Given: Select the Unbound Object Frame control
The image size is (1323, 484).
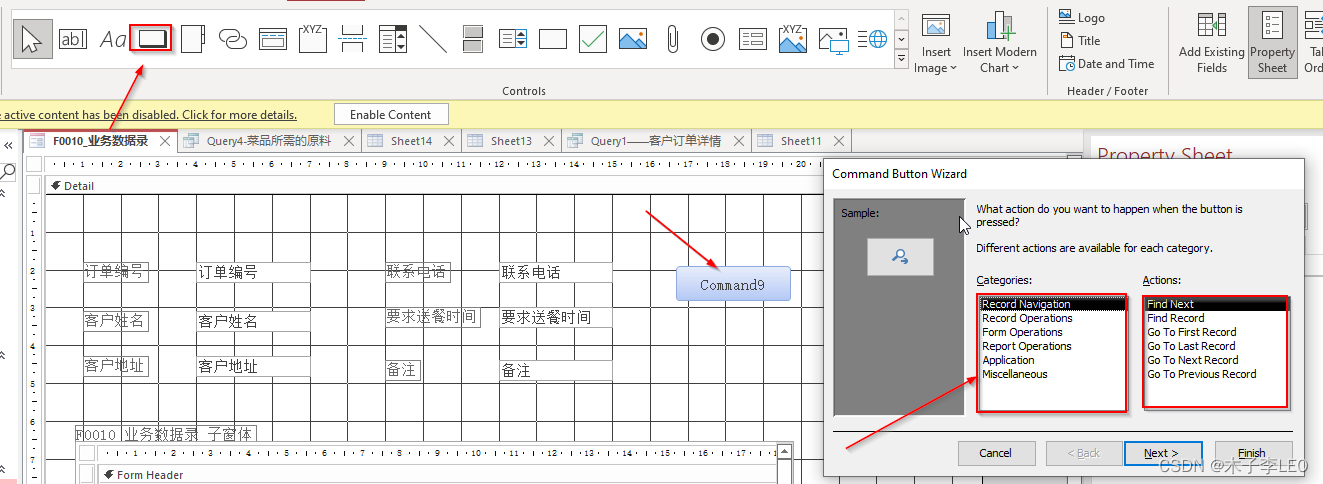Looking at the screenshot, I should tap(633, 39).
